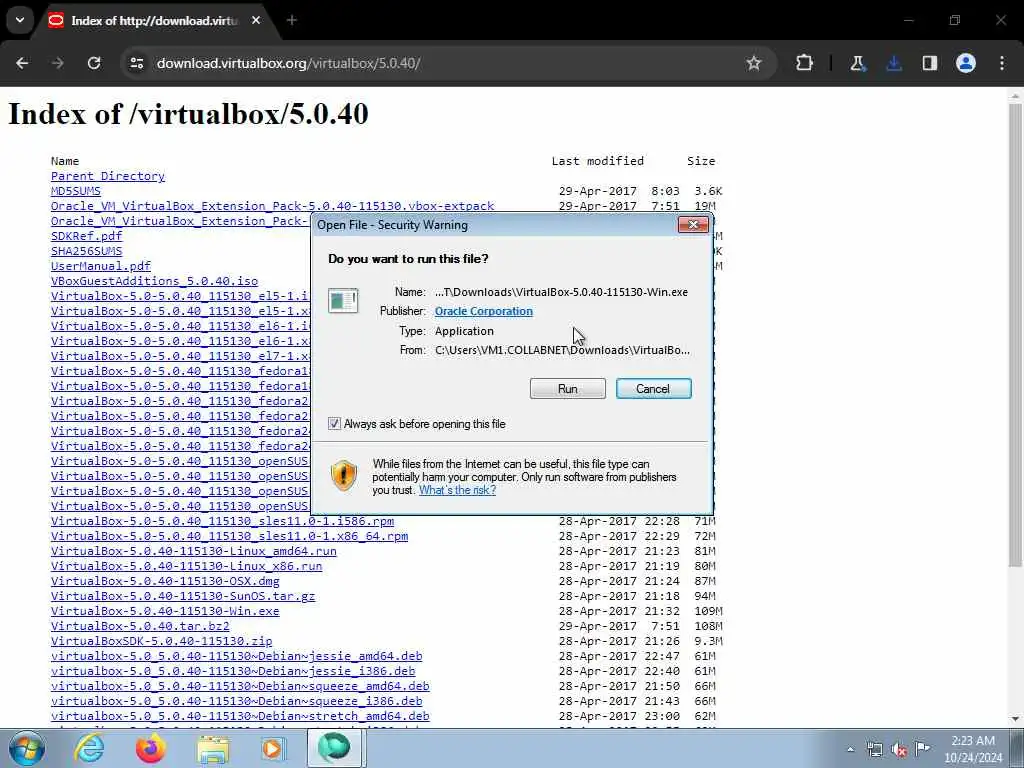Download Debian stretch_amd64.deb package
1024x768 pixels.
click(x=240, y=716)
